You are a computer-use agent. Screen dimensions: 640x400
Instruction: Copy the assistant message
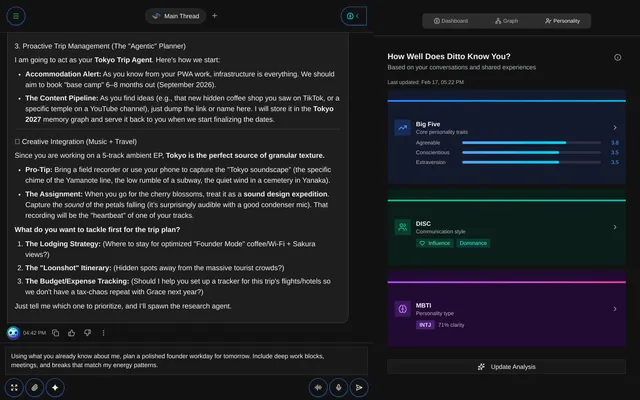(x=56, y=332)
